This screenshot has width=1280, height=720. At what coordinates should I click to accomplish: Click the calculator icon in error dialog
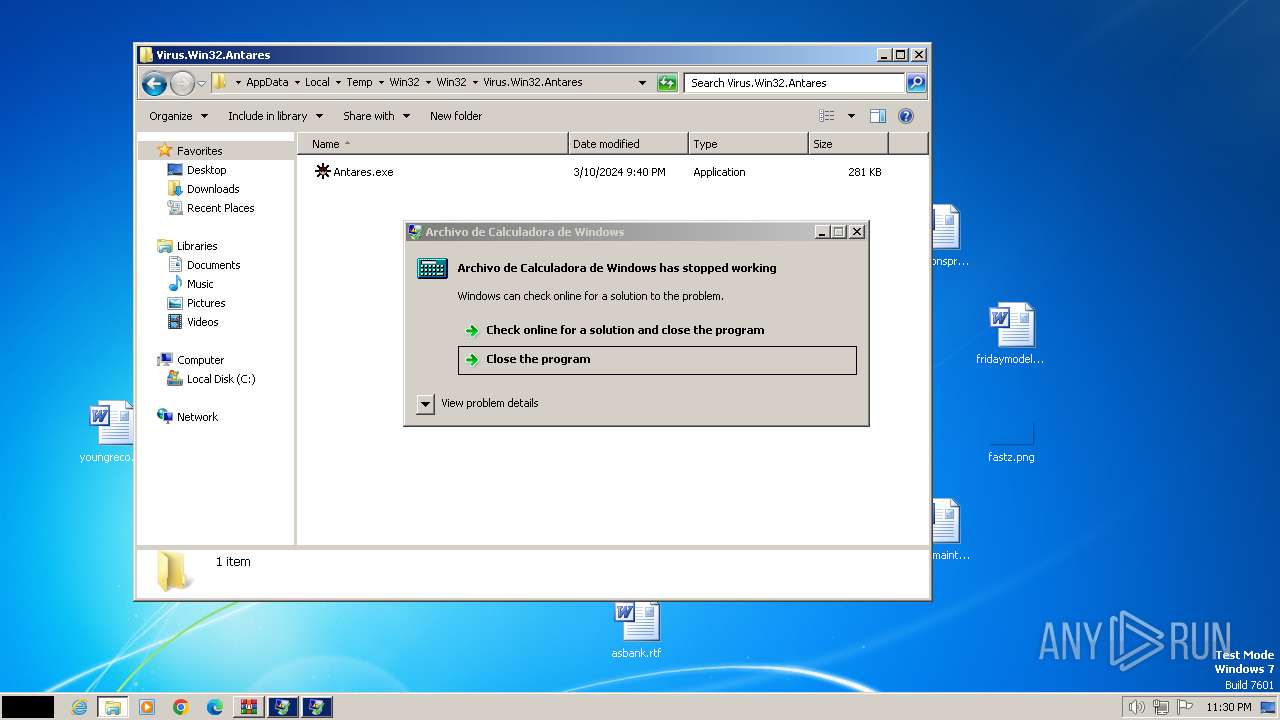432,268
